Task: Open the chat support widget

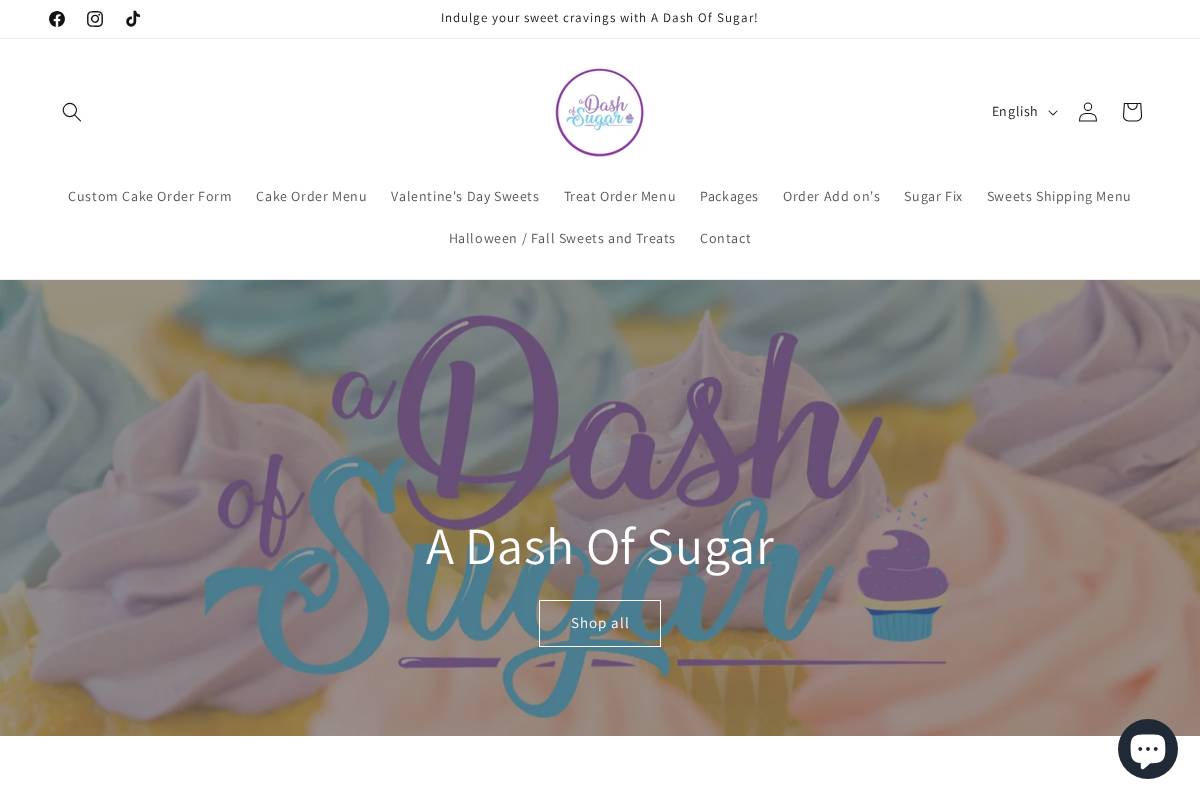Action: [x=1148, y=748]
